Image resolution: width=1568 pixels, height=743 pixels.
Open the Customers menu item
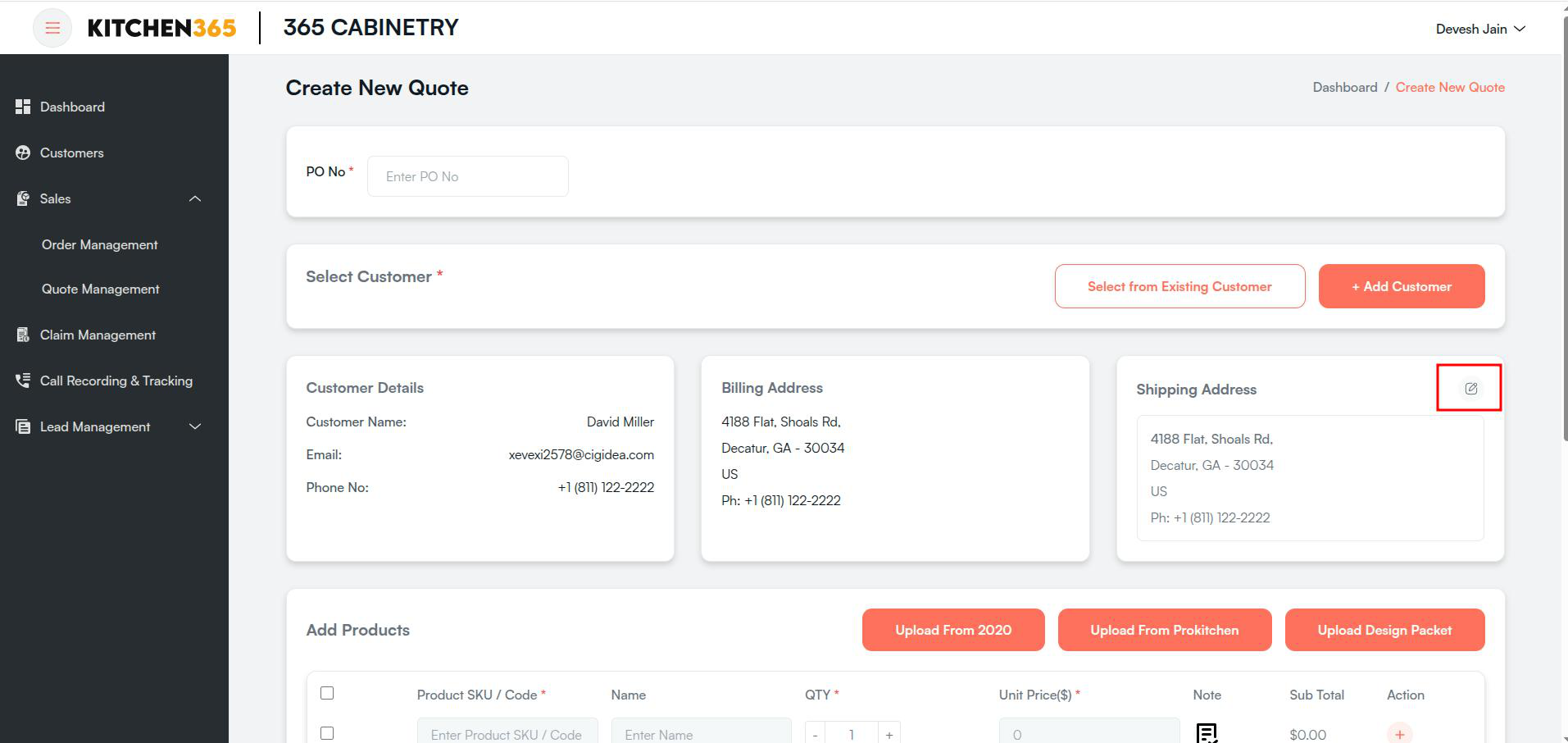(x=72, y=153)
